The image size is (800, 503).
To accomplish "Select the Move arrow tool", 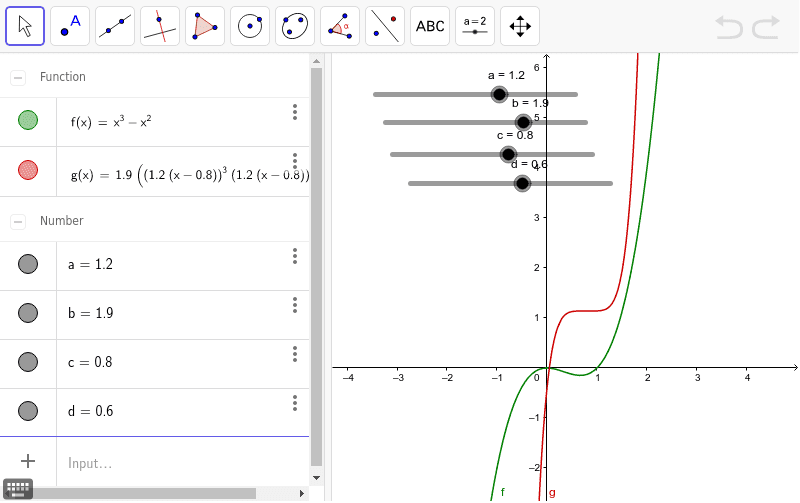I will [x=25, y=26].
